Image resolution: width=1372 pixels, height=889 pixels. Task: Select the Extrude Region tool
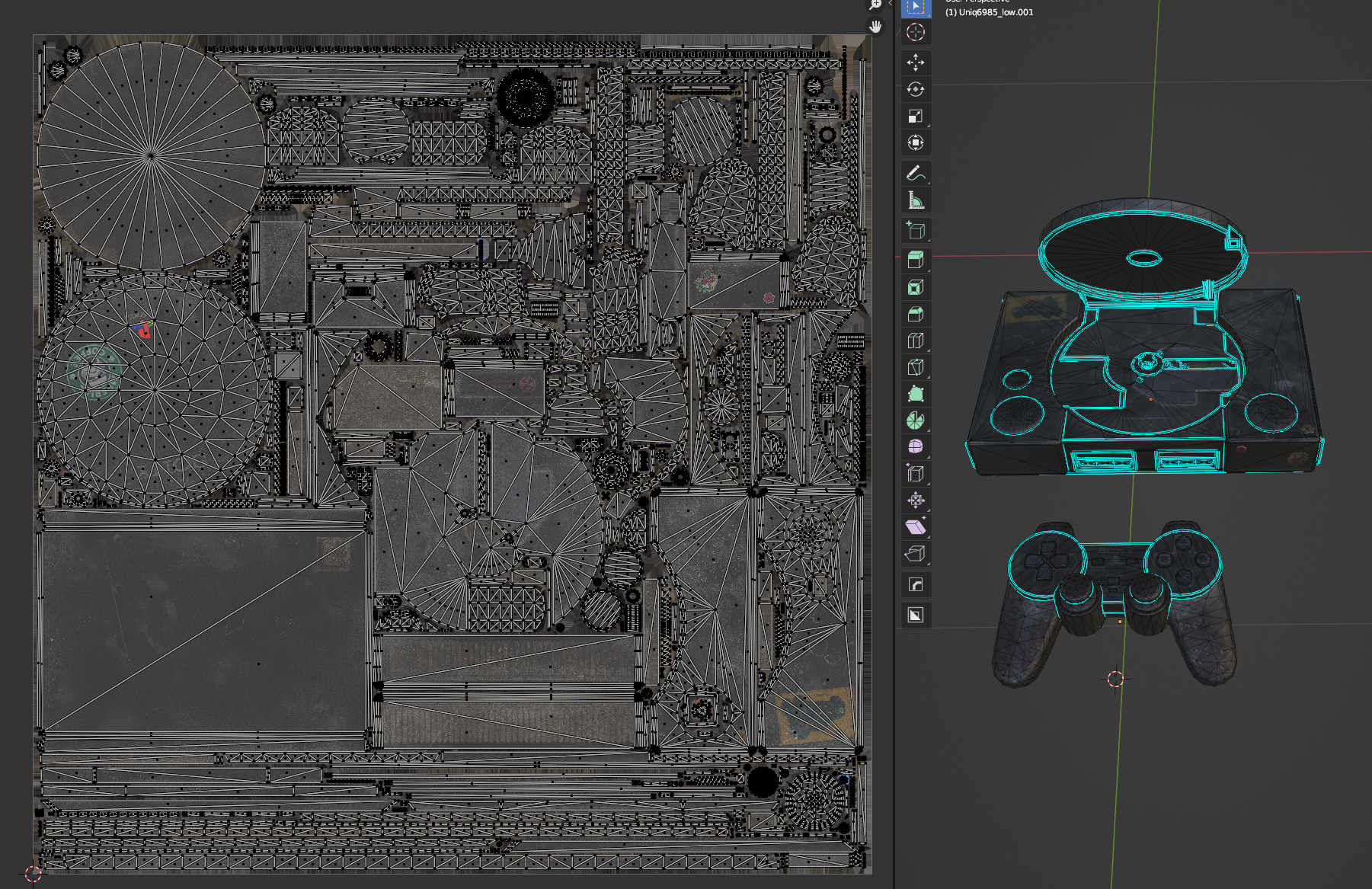coord(916,260)
